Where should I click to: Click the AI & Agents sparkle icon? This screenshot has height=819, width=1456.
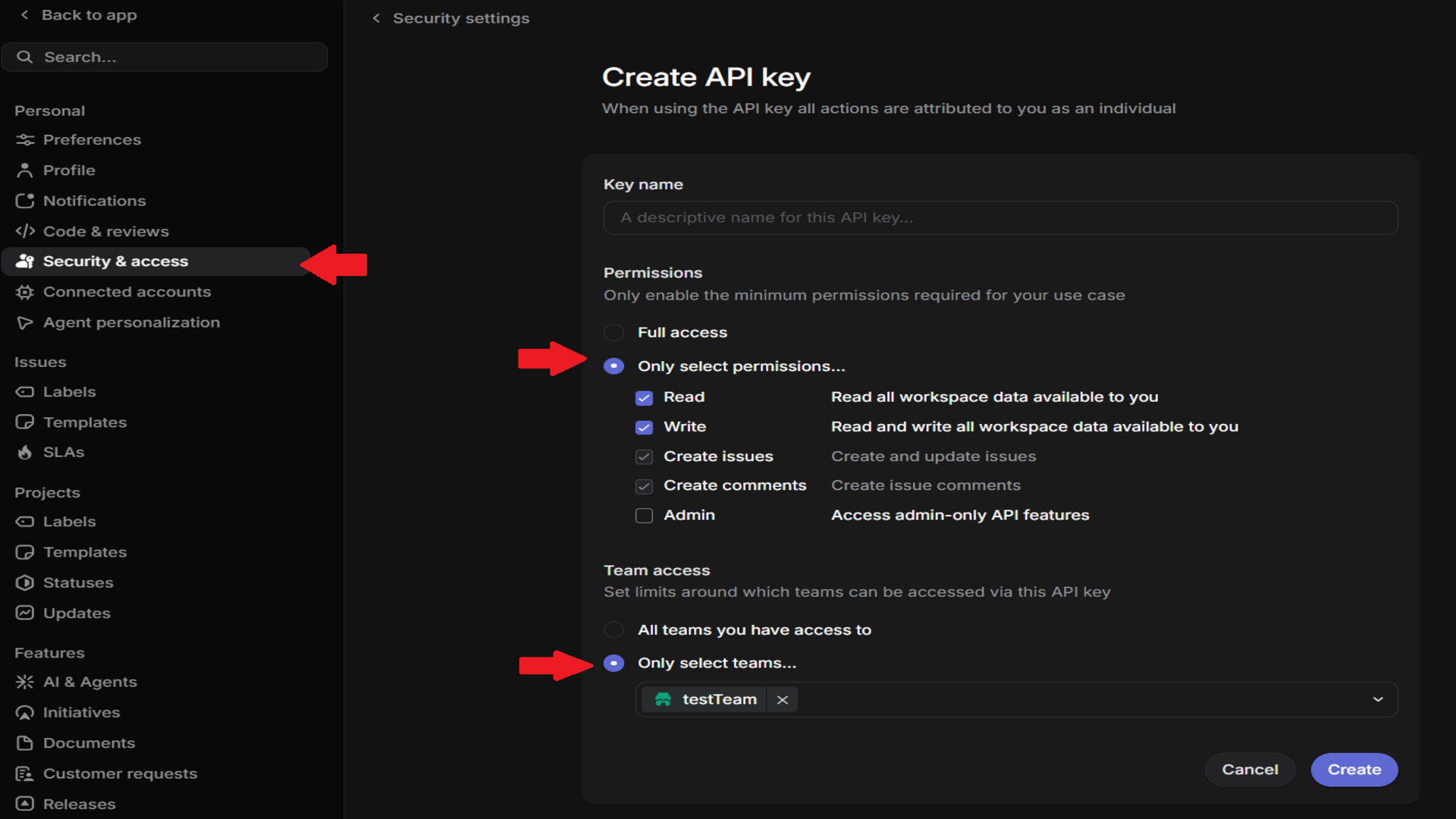tap(25, 682)
